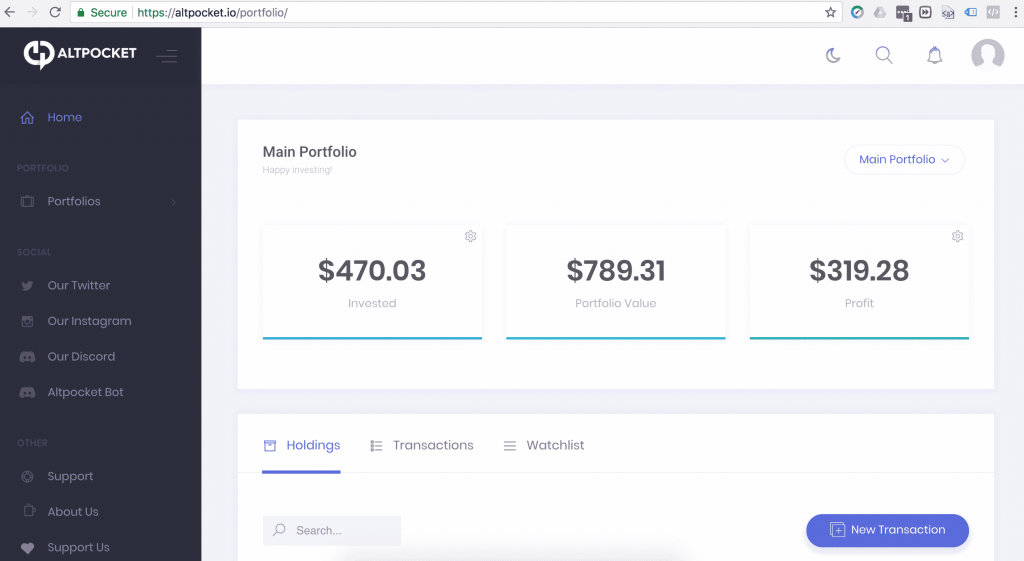1024x561 pixels.
Task: Click the Holdings tab icon
Action: pyautogui.click(x=270, y=446)
